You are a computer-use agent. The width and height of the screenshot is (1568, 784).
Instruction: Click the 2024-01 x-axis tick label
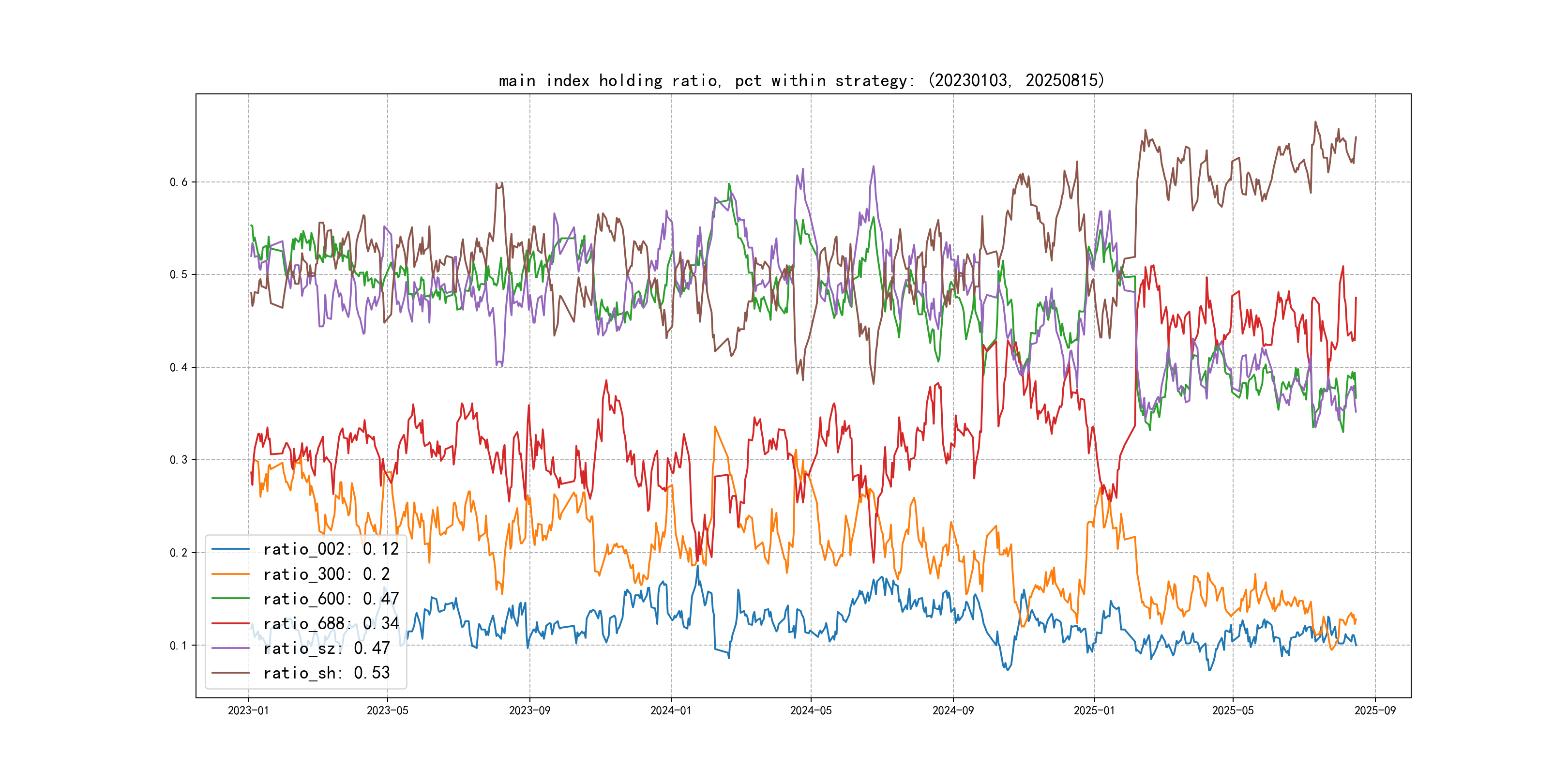tap(671, 710)
